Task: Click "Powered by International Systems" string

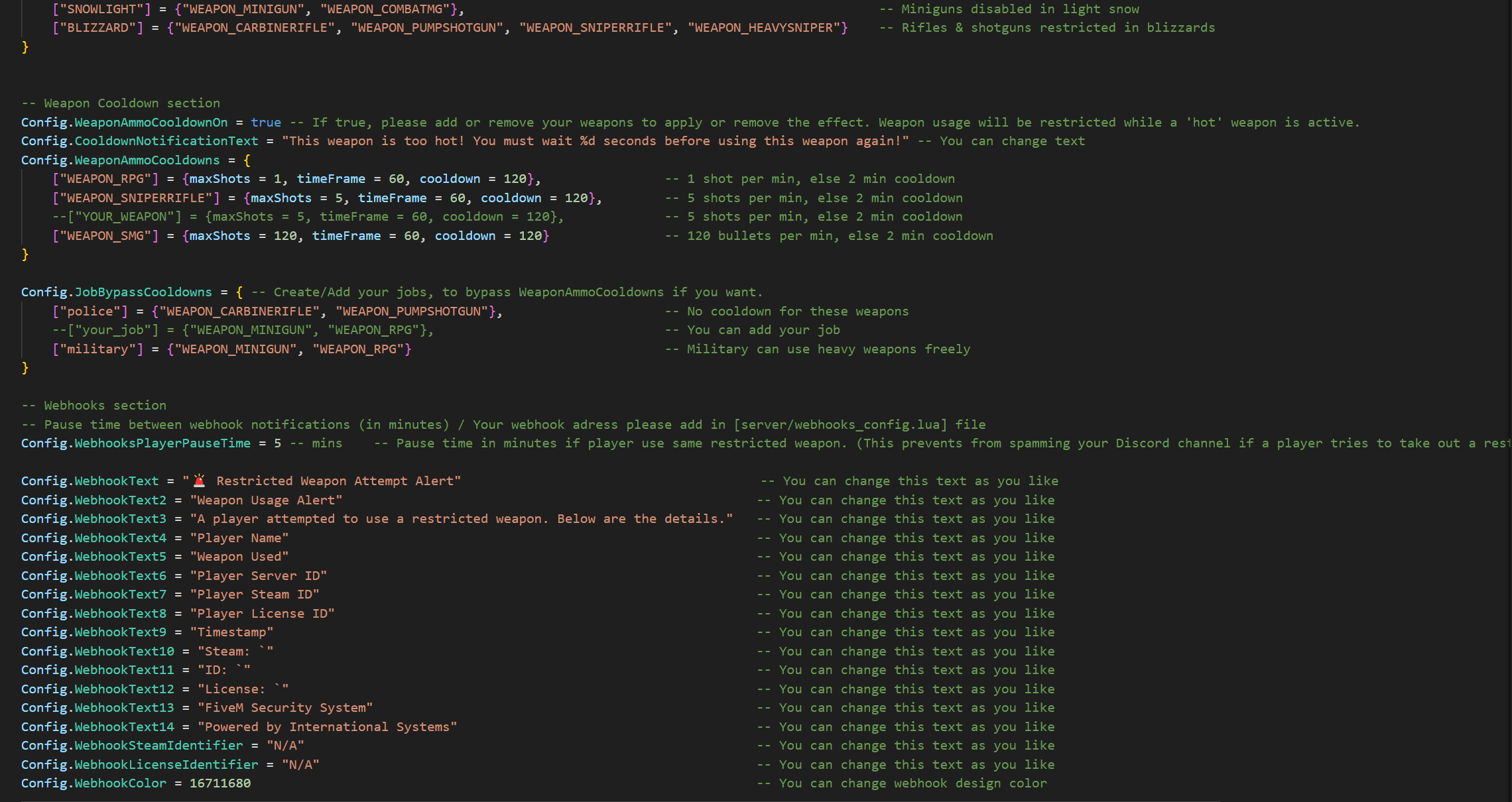Action: [327, 727]
